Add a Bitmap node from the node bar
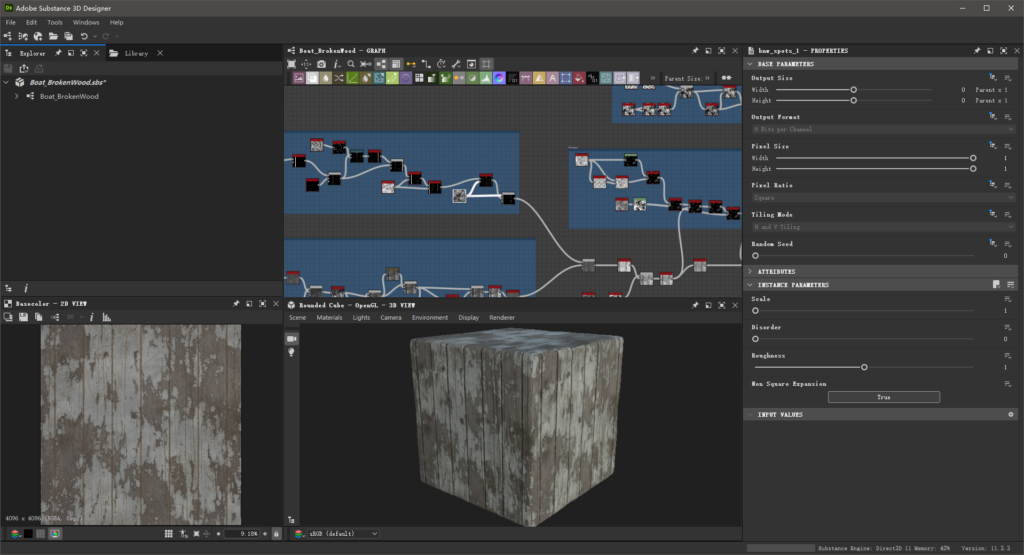This screenshot has width=1024, height=555. pos(298,78)
